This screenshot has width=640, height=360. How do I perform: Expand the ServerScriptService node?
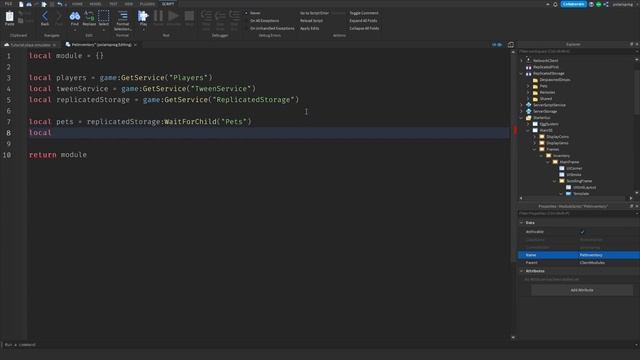pos(521,105)
